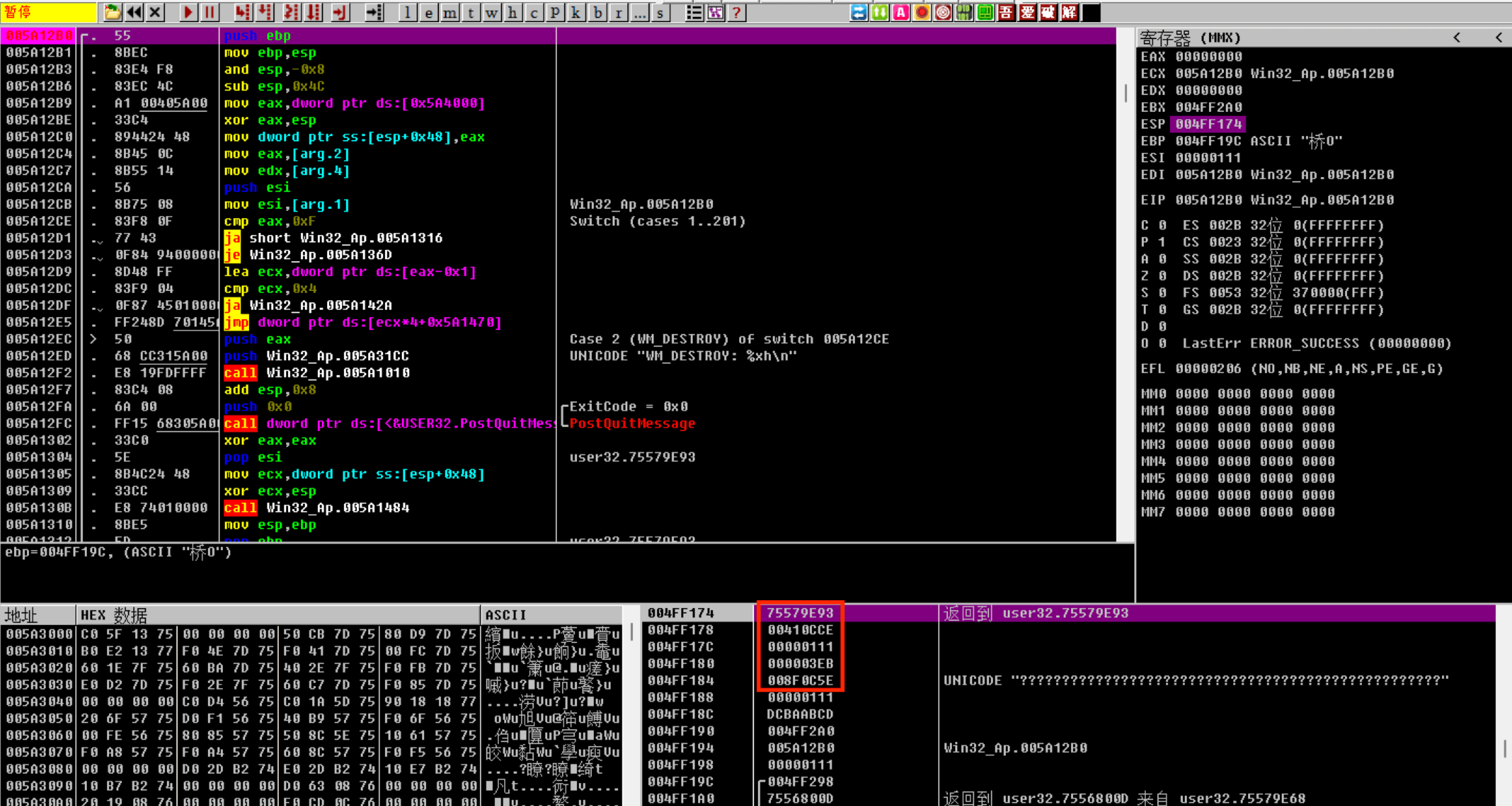Click the black color swatch toolbar button

[1091, 12]
